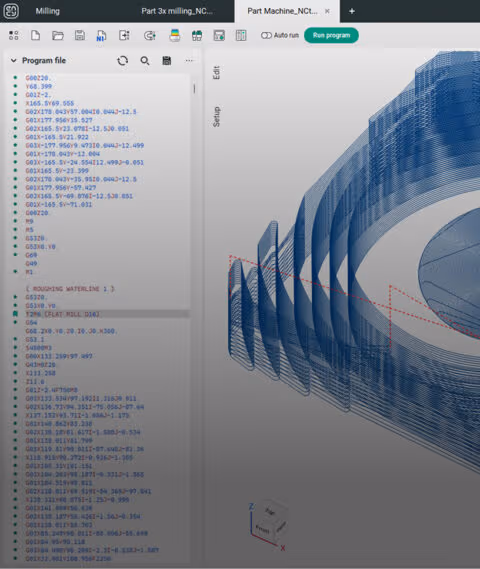Image resolution: width=480 pixels, height=569 pixels.
Task: Click the bookmark marker beside T2M6 line
Action: [15, 314]
